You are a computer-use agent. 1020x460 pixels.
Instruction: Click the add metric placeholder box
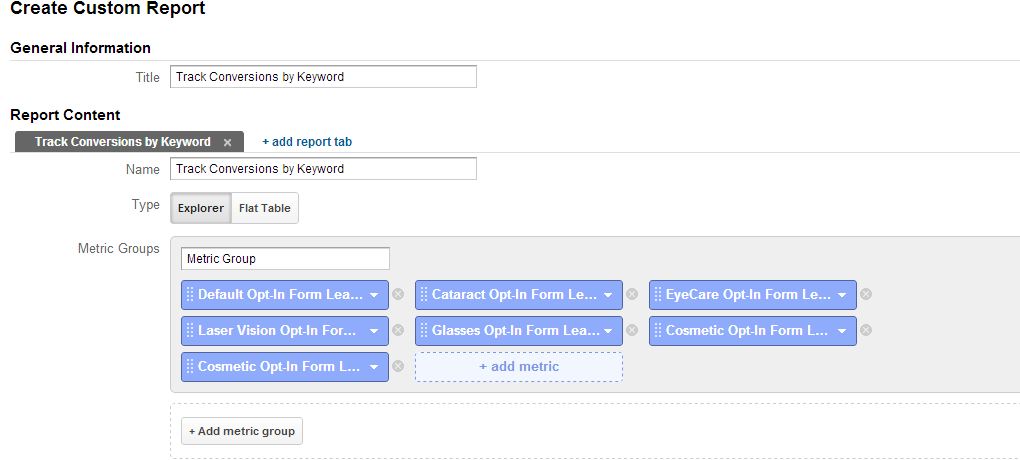tap(519, 367)
